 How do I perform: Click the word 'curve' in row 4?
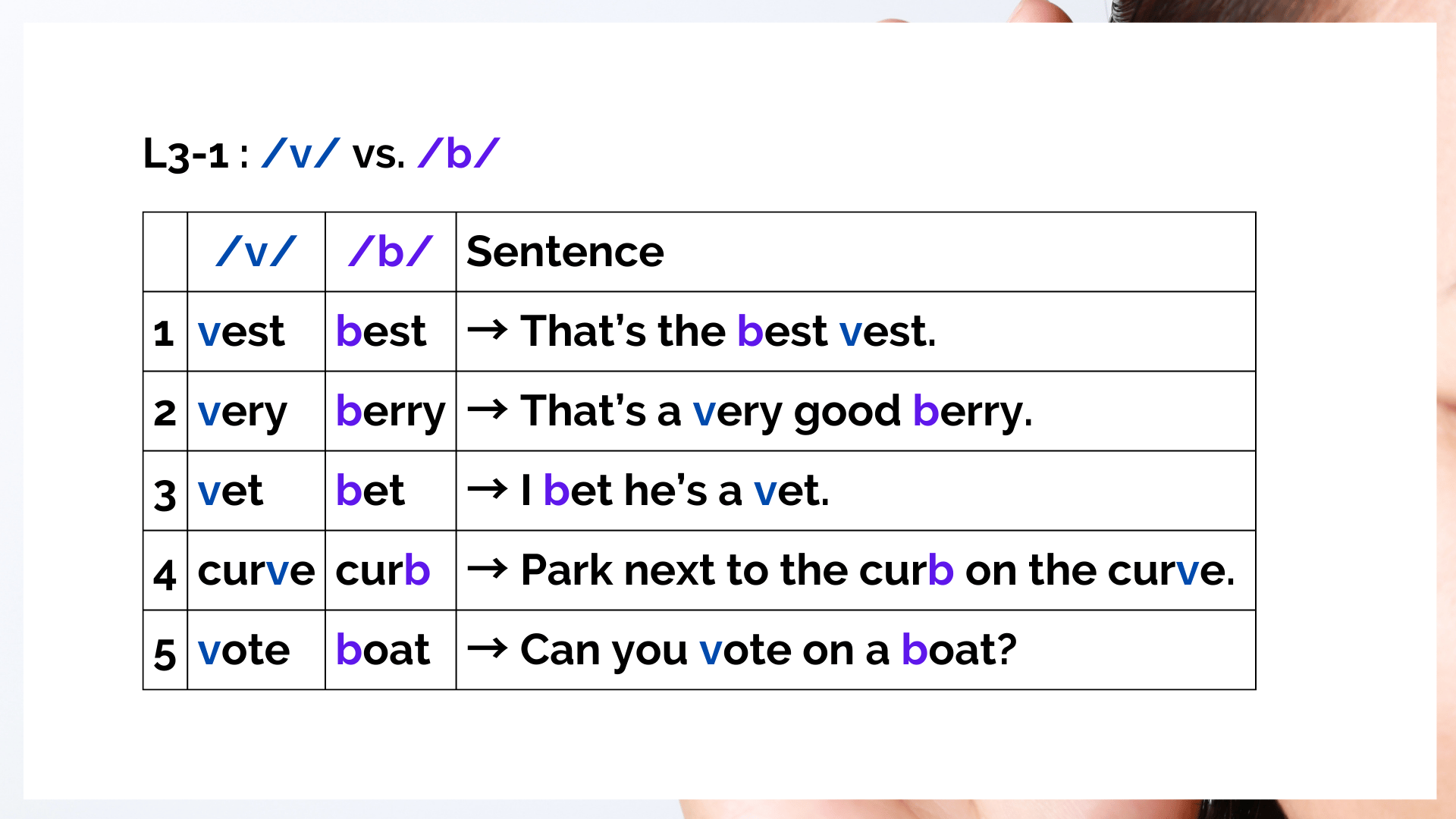(x=256, y=571)
